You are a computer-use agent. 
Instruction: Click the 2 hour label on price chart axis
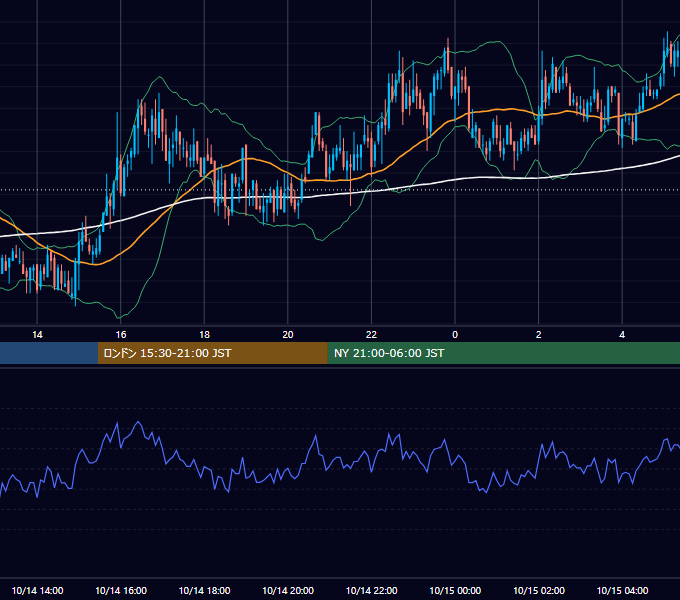[x=539, y=335]
